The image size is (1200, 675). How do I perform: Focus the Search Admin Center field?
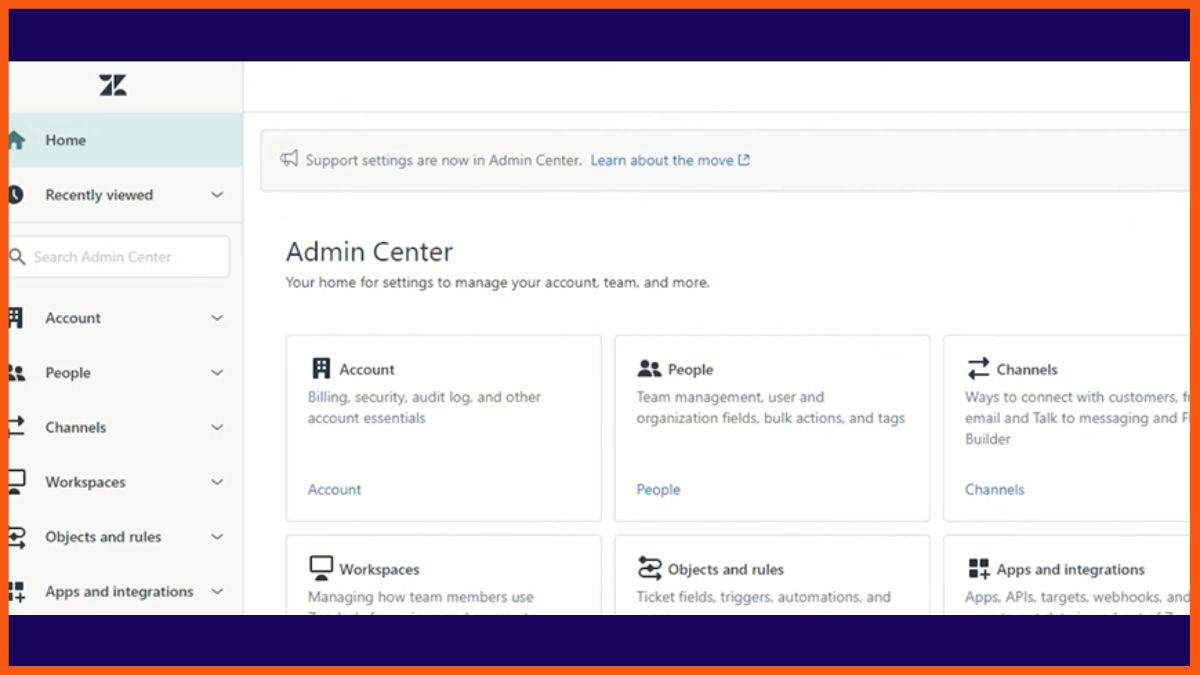point(120,257)
